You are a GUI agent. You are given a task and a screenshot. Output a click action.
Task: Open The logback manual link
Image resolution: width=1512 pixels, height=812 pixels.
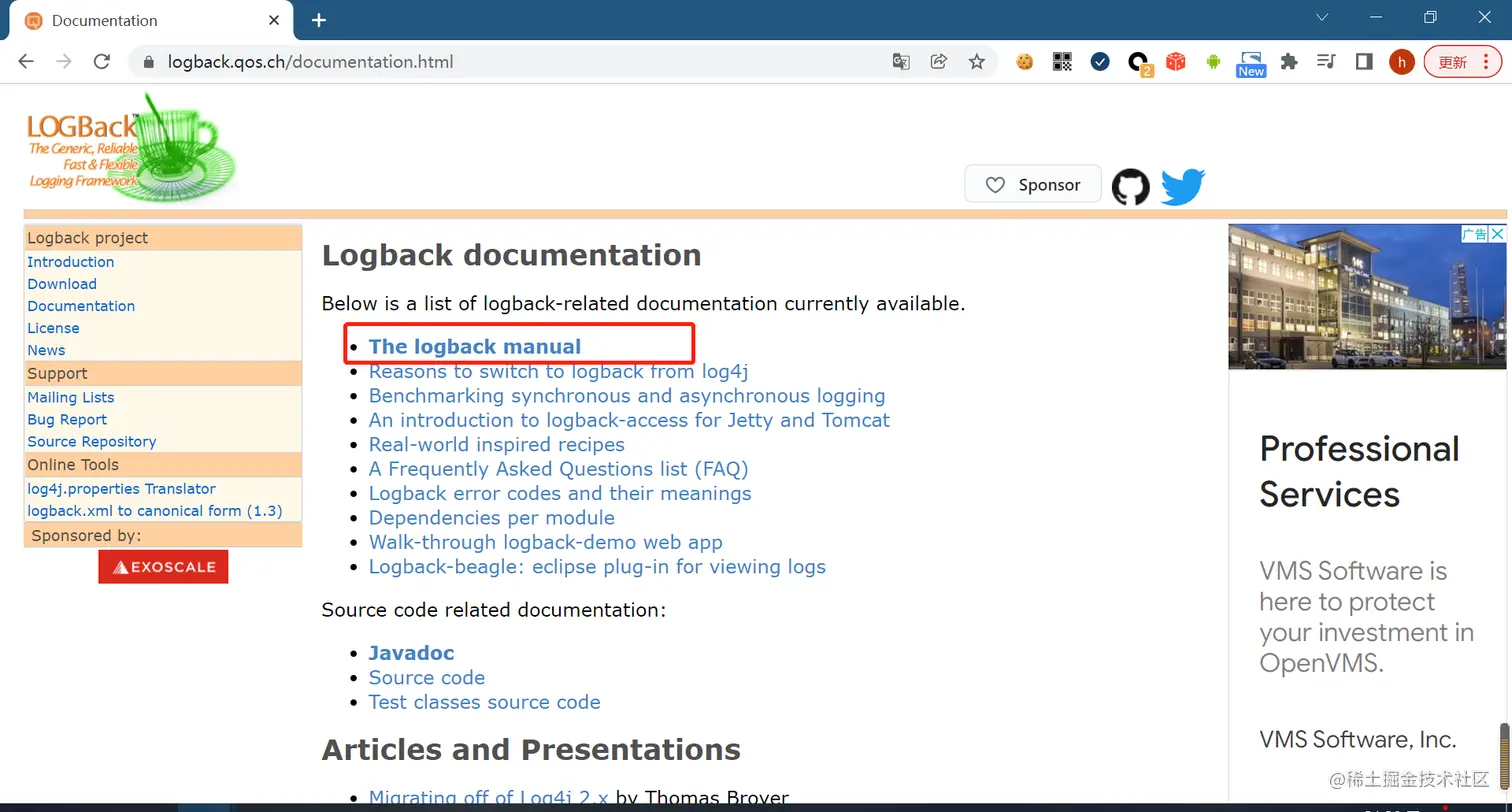click(475, 346)
